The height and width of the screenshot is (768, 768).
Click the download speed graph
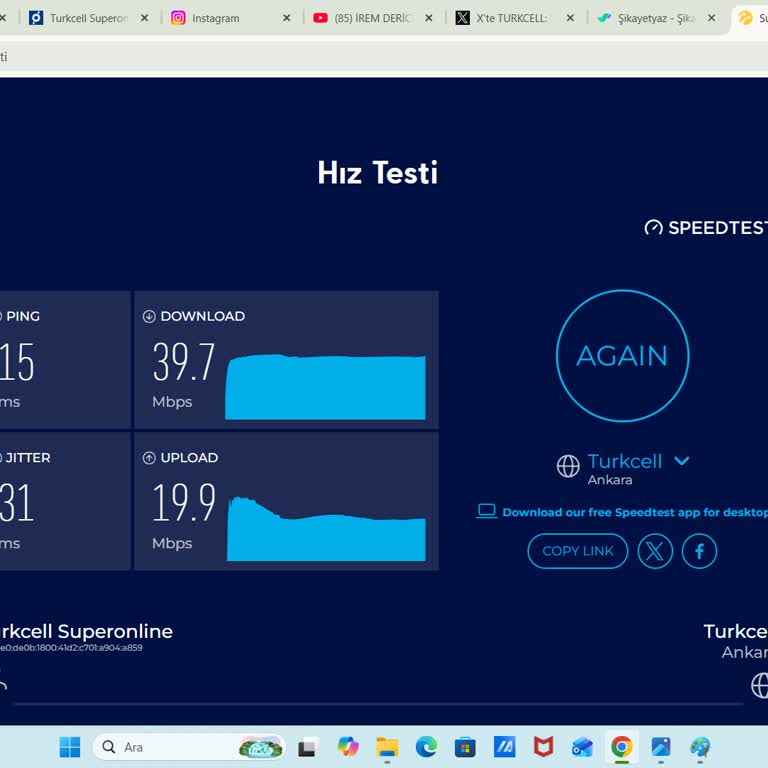point(325,386)
